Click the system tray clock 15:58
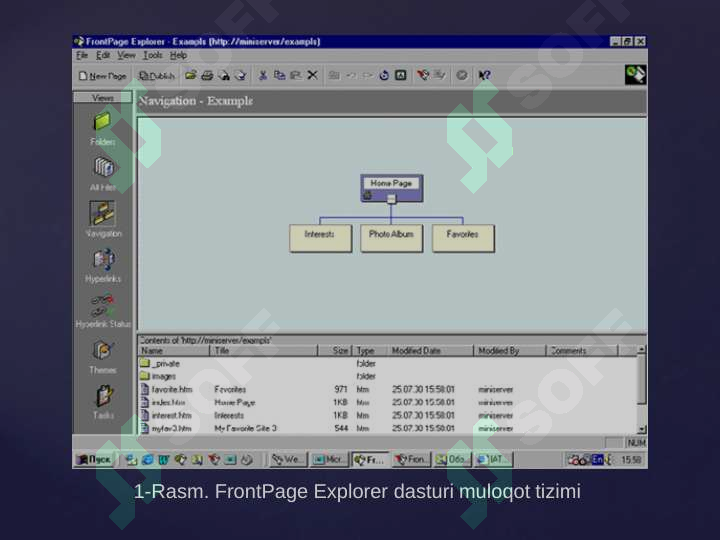720x540 pixels. point(631,460)
